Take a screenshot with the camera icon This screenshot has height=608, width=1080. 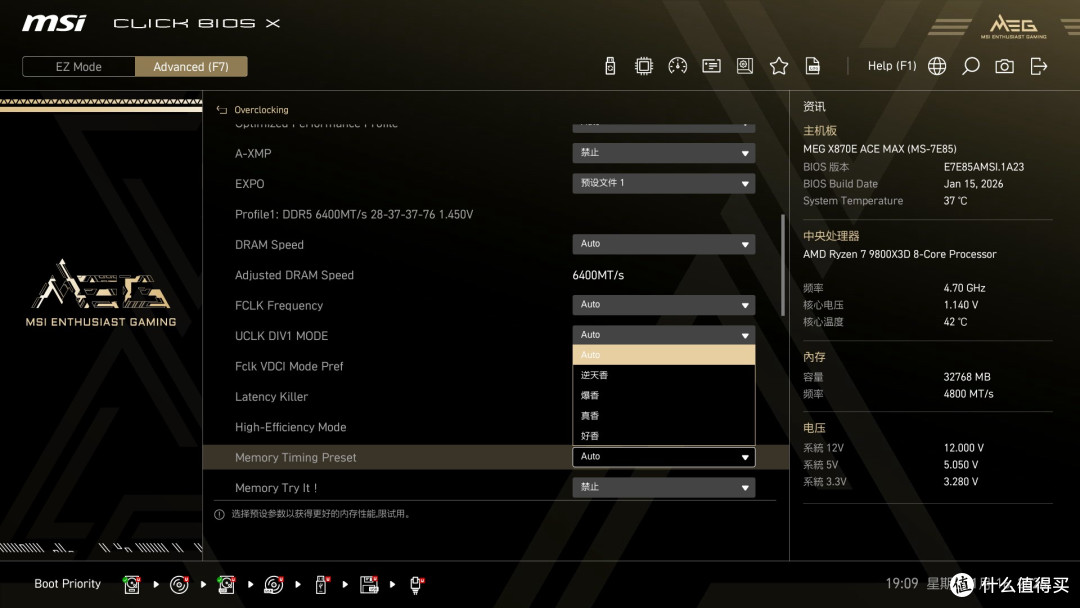pyautogui.click(x=1004, y=66)
